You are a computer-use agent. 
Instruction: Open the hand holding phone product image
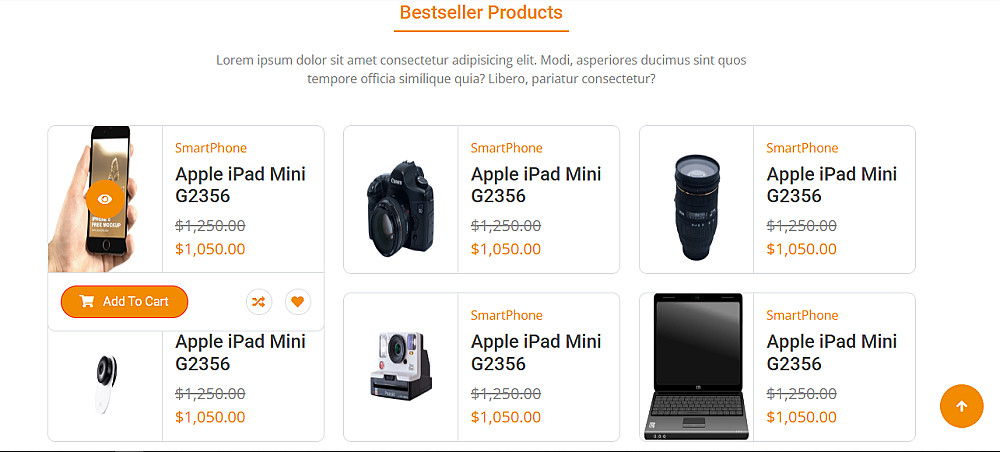(x=92, y=199)
